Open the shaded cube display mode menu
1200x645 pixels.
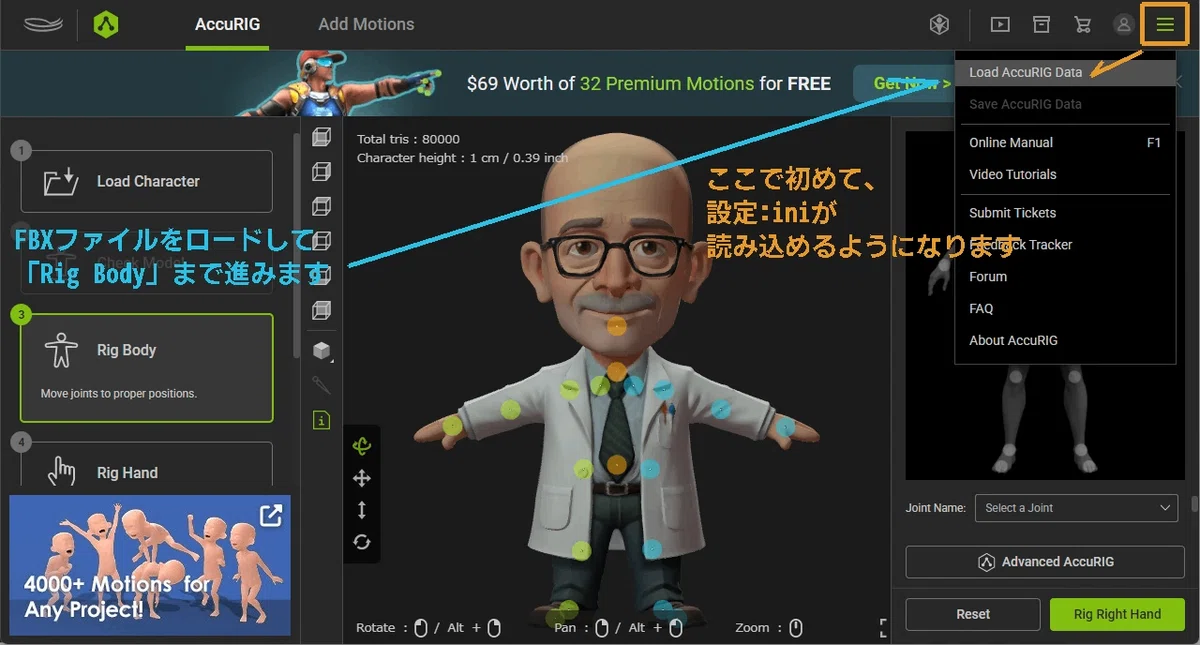coord(321,350)
